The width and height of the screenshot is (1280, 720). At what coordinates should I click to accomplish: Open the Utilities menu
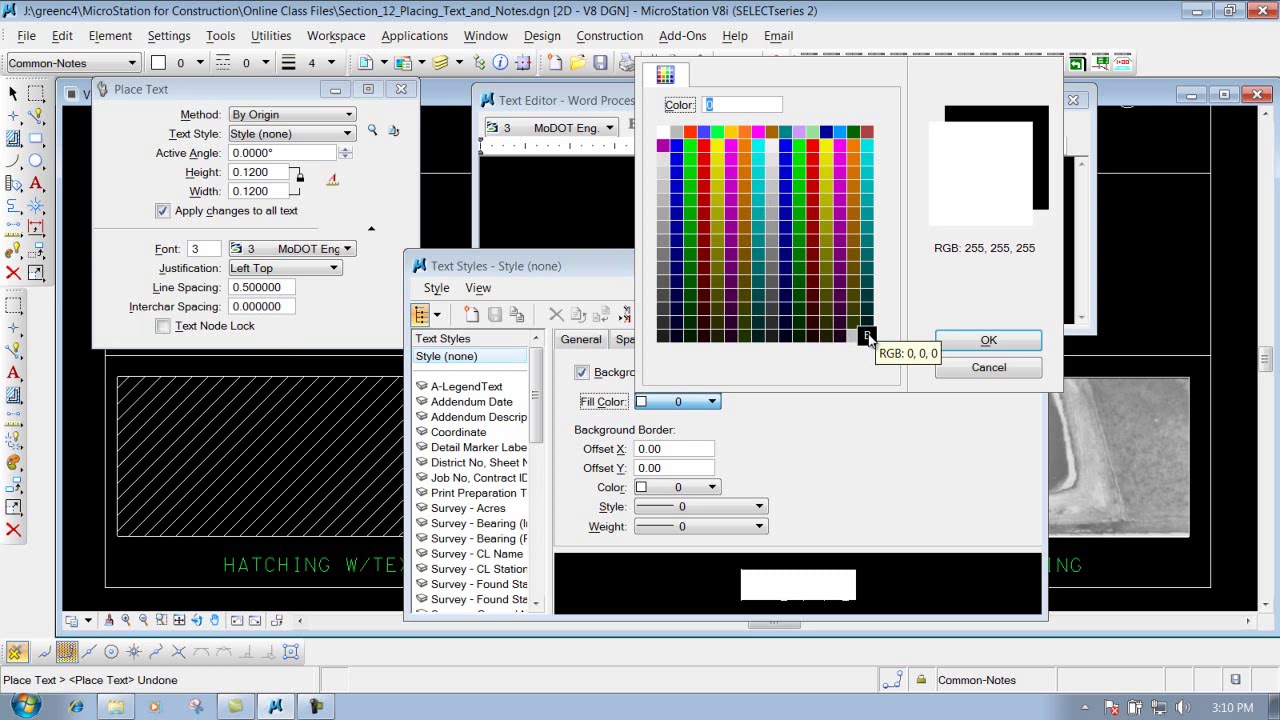click(x=271, y=36)
